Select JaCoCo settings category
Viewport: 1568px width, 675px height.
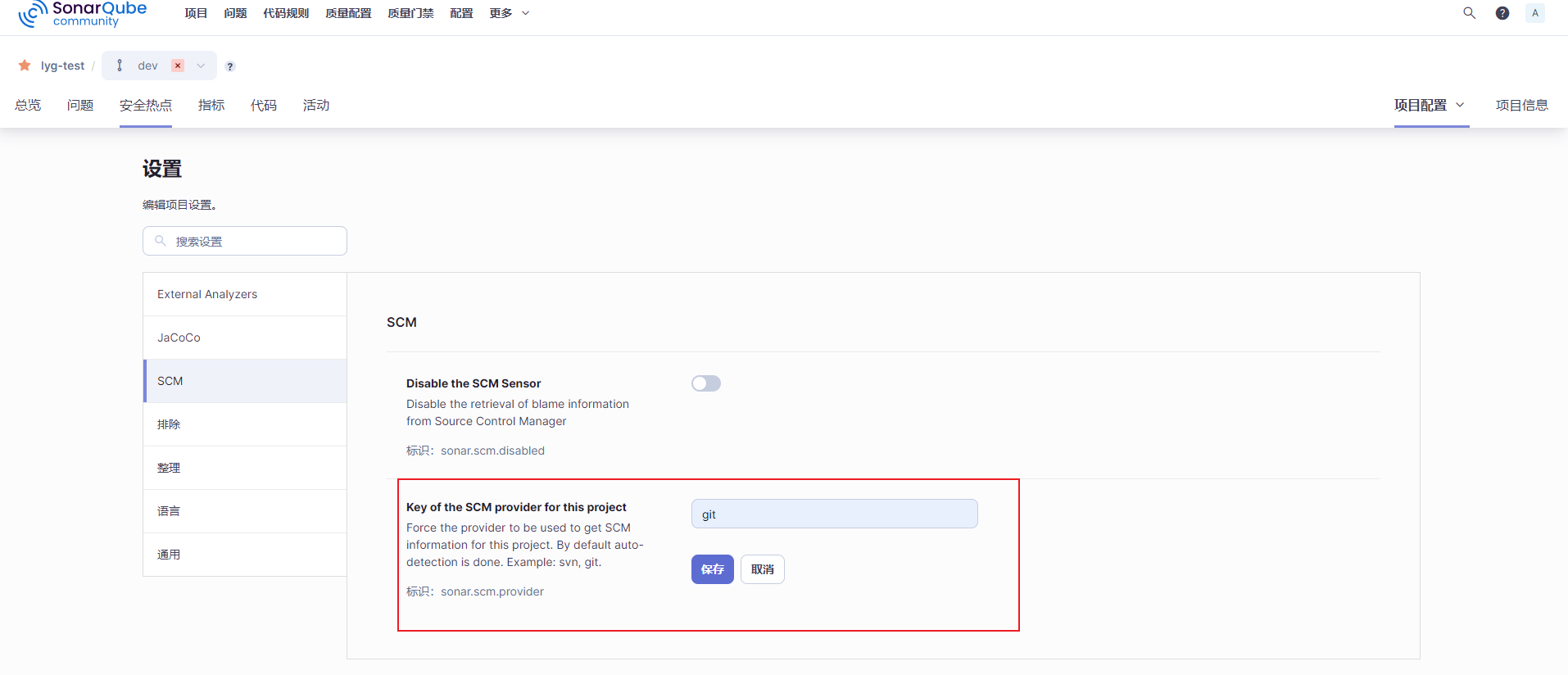[x=245, y=337]
